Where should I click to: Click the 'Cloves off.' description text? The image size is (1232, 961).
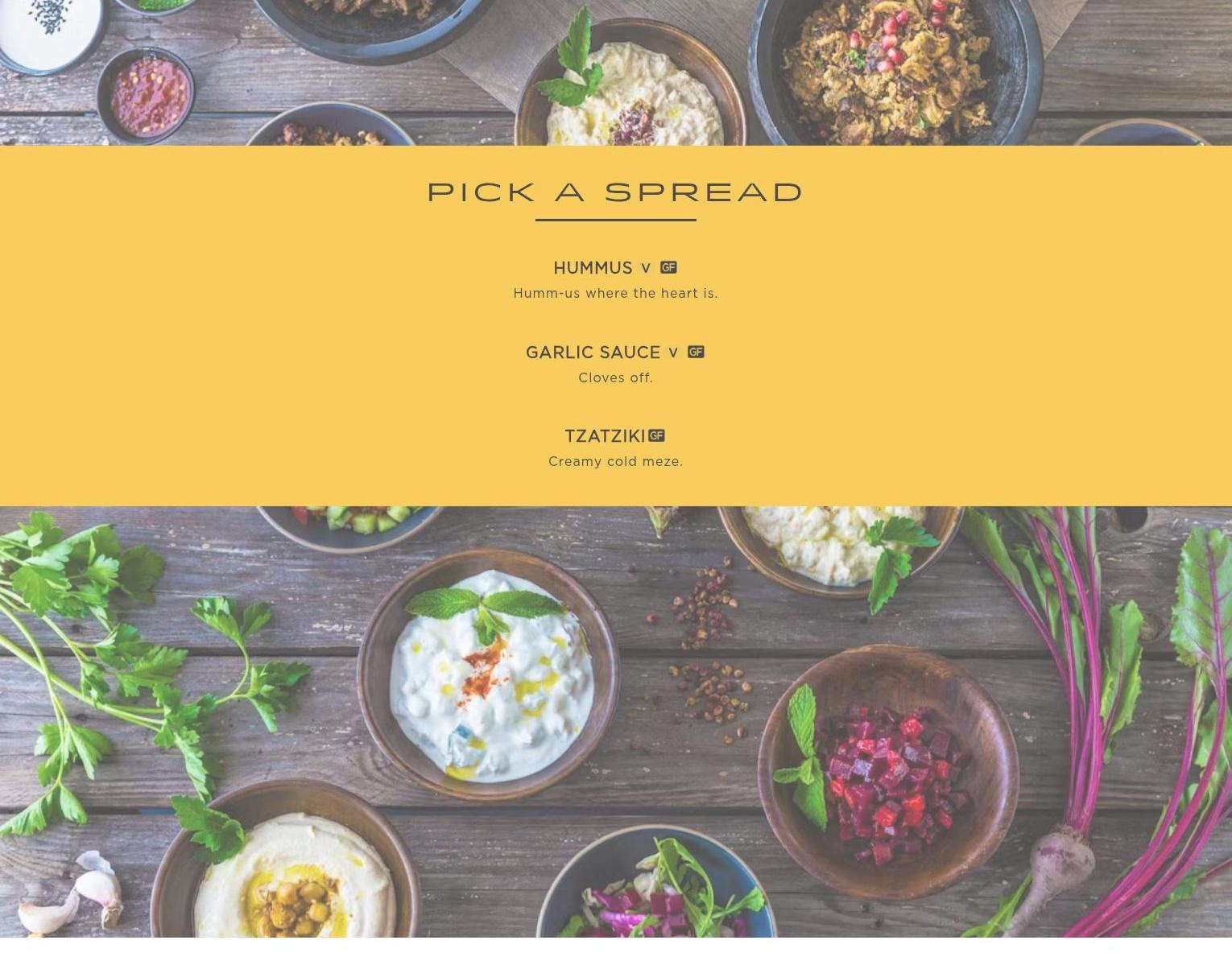[615, 377]
